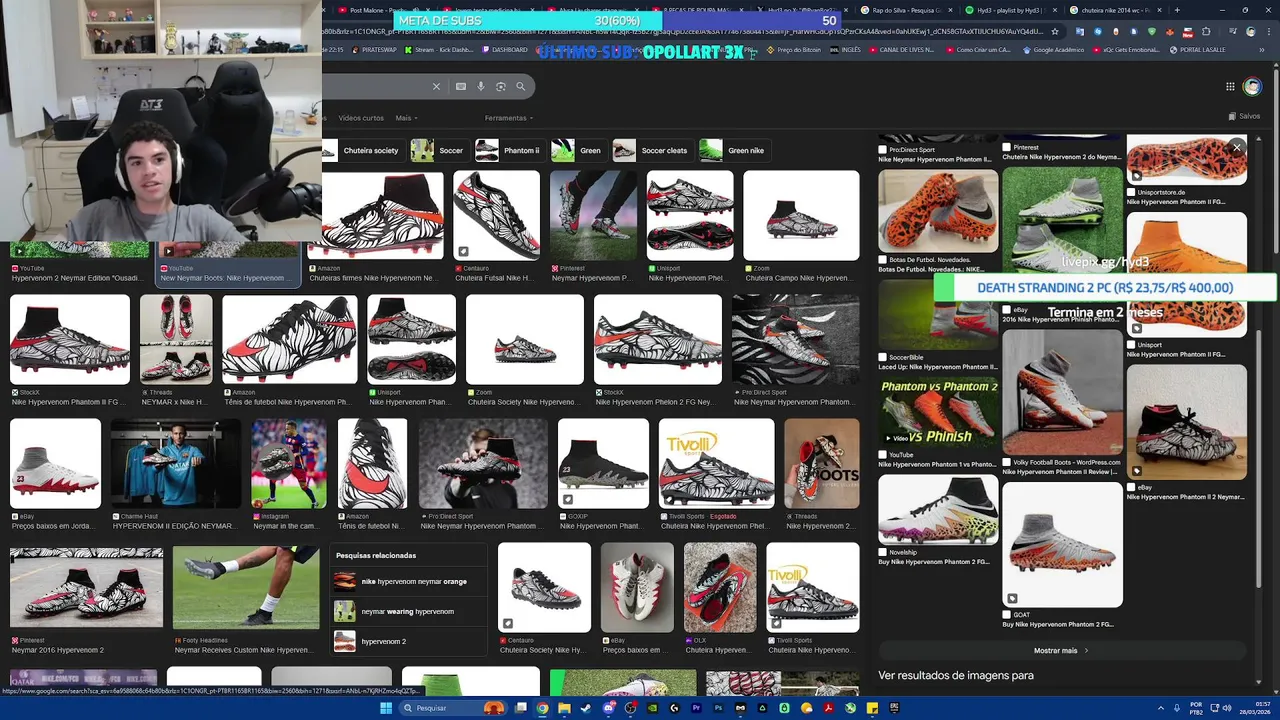1280x720 pixels.
Task: Expand the Ferramentas tools dropdown
Action: 509,118
